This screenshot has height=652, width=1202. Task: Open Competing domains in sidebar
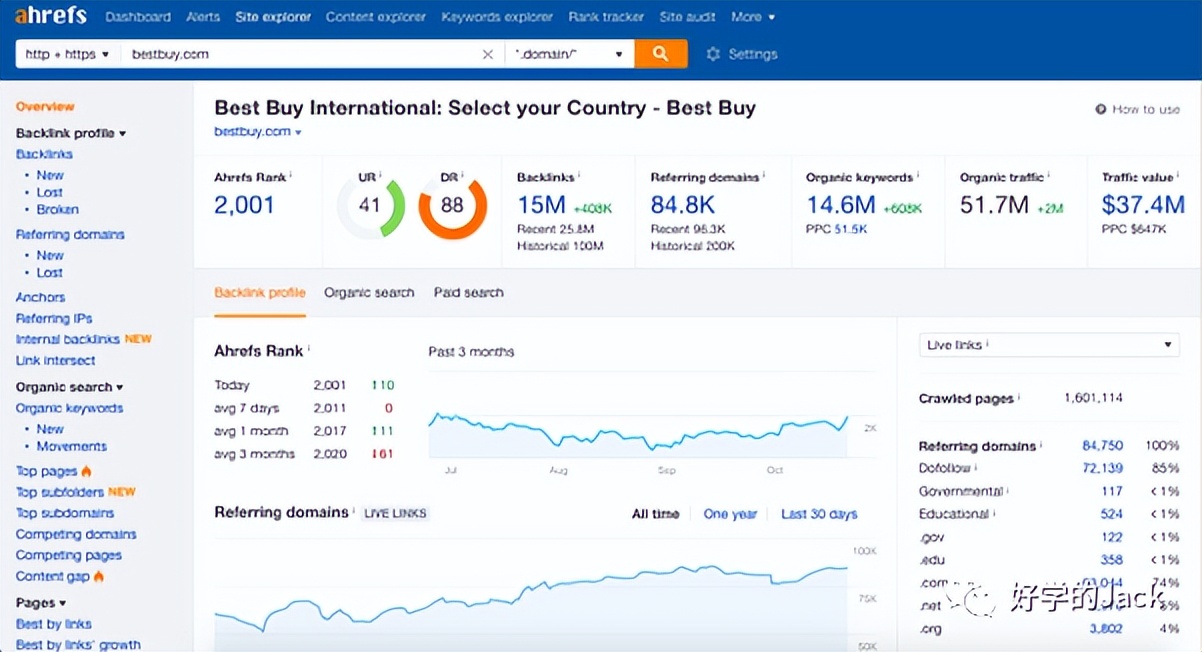click(x=76, y=534)
